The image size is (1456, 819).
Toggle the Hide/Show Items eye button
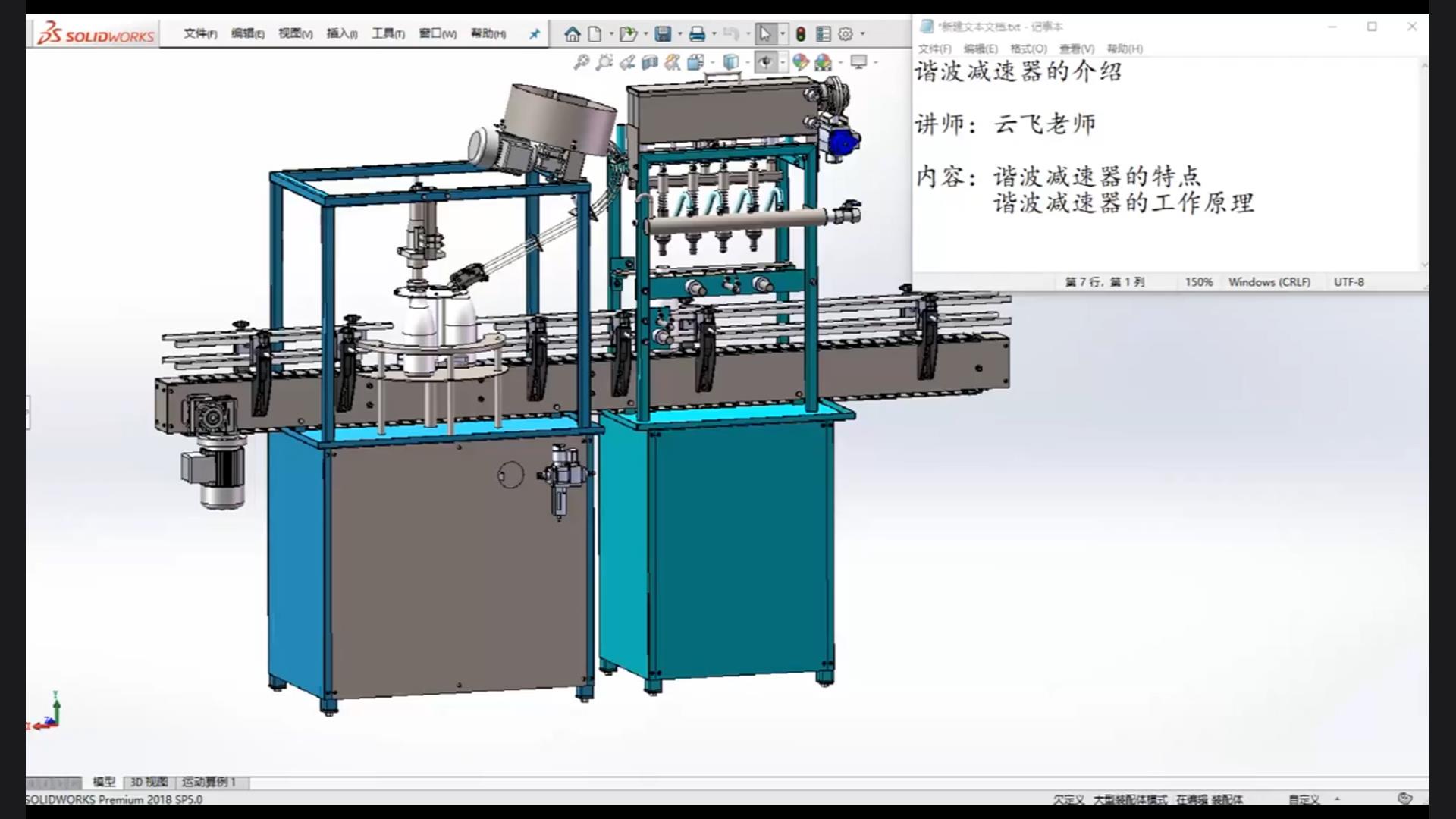point(765,62)
